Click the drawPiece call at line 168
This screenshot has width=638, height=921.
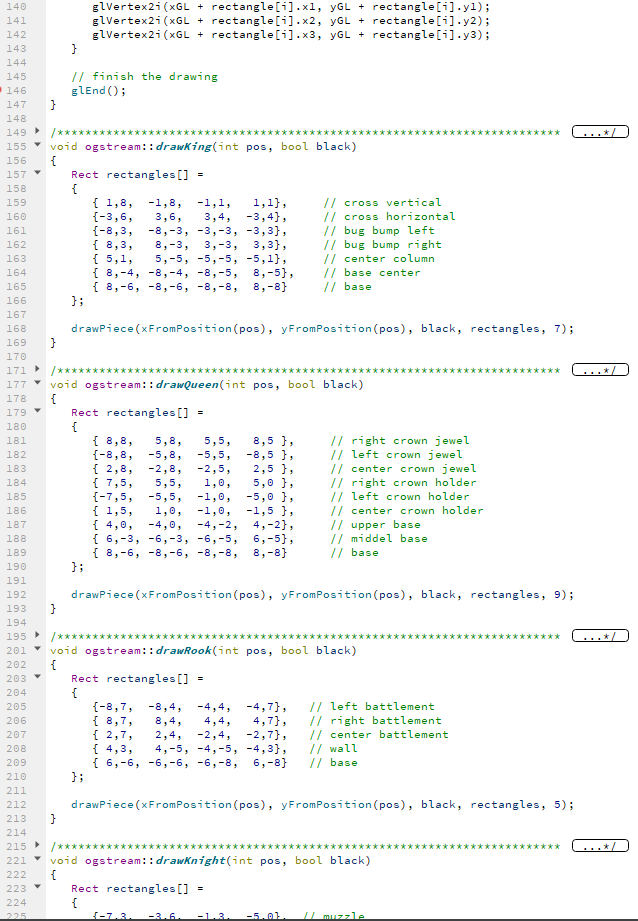tap(323, 328)
